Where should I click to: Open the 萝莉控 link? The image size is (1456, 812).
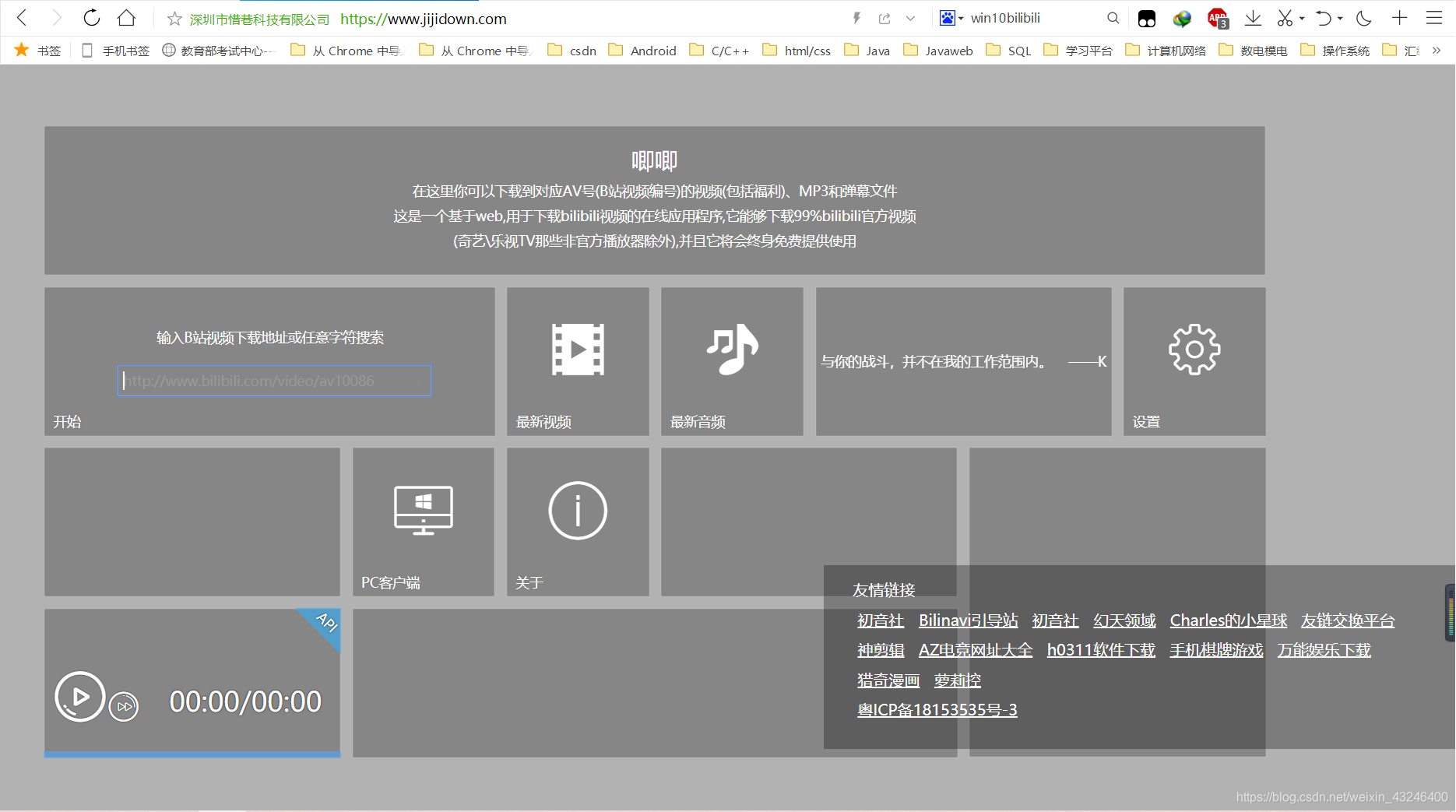click(x=957, y=680)
